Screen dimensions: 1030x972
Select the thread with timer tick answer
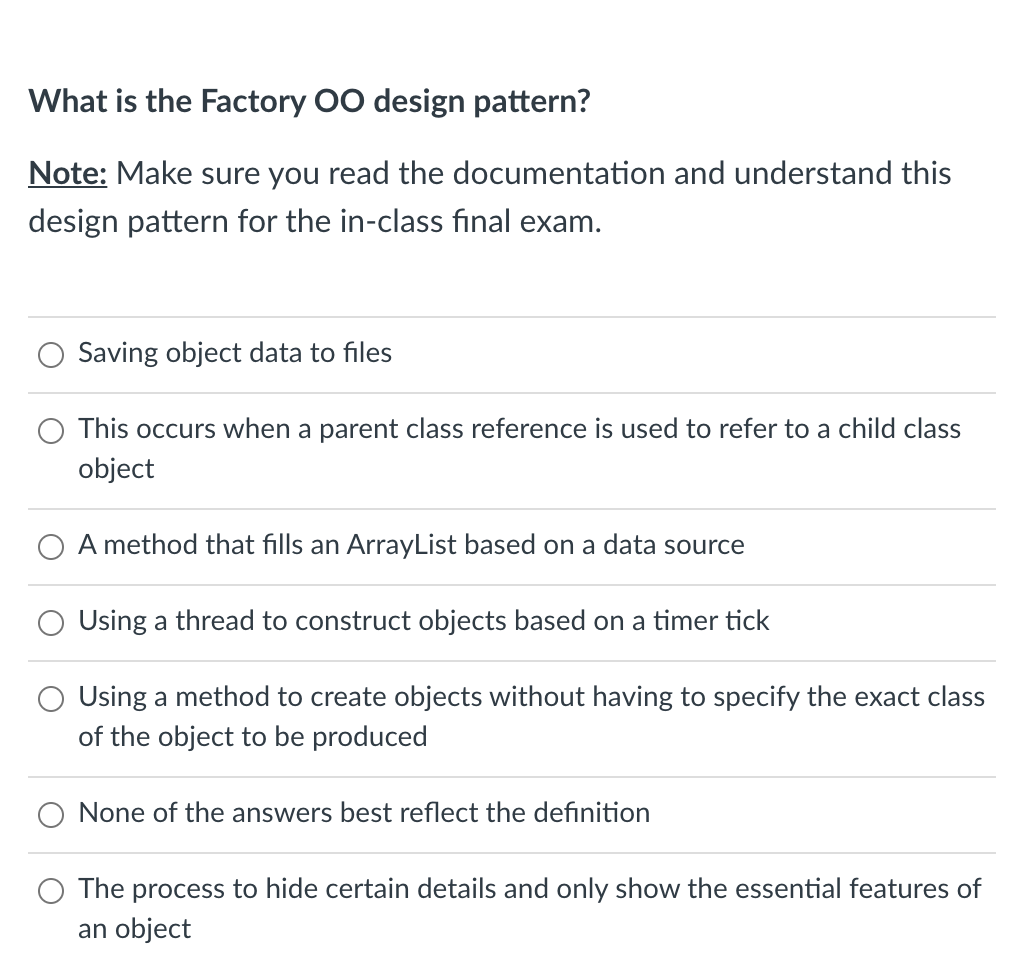(51, 622)
